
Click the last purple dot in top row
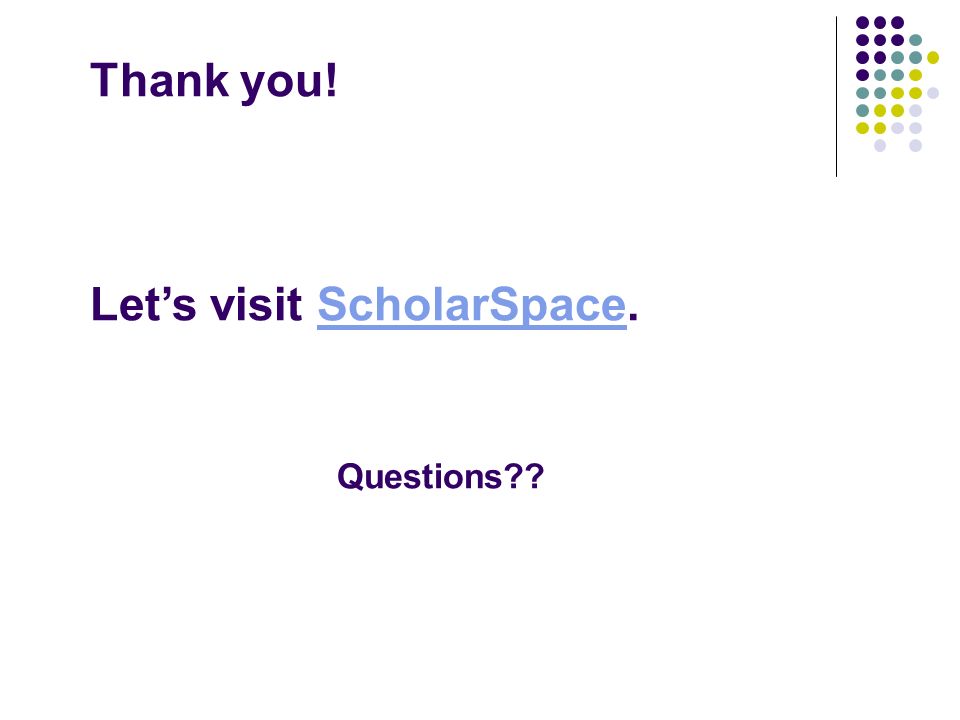click(898, 23)
